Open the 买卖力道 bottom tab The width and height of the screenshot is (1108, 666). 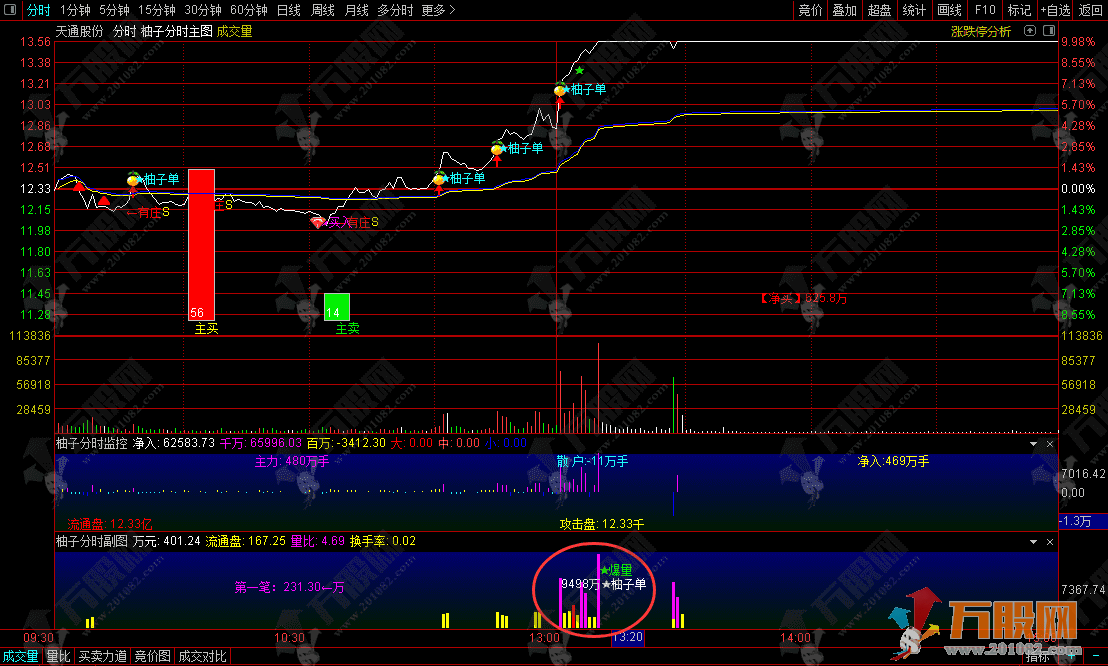tap(103, 657)
